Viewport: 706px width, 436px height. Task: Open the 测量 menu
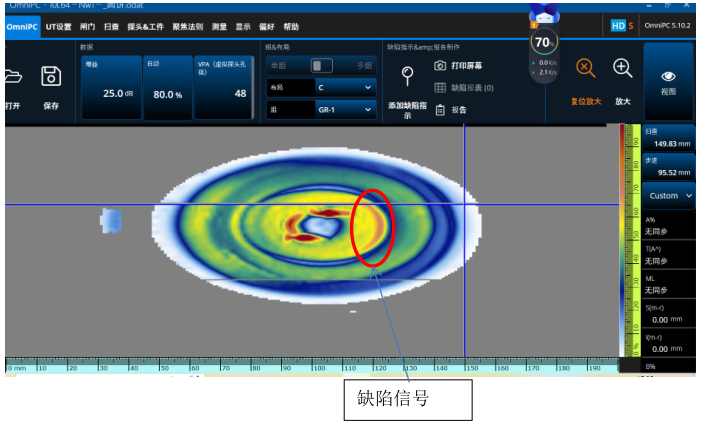(x=219, y=27)
